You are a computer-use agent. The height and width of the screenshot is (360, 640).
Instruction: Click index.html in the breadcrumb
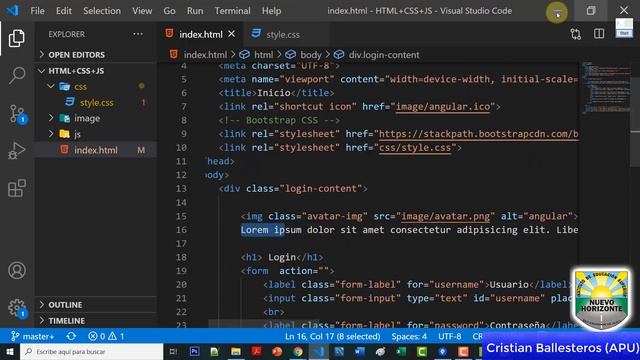point(199,55)
